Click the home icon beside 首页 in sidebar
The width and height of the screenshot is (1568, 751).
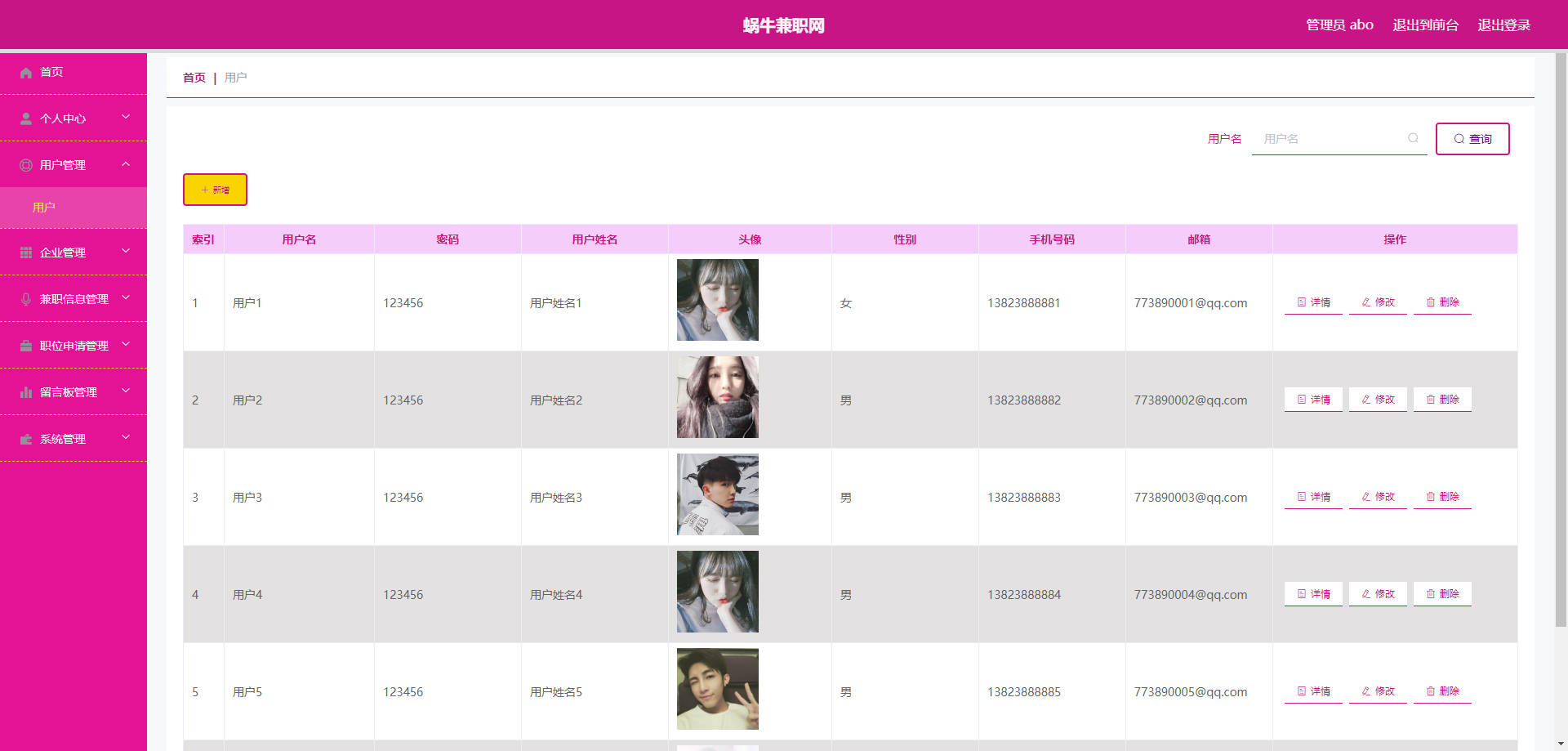click(26, 73)
